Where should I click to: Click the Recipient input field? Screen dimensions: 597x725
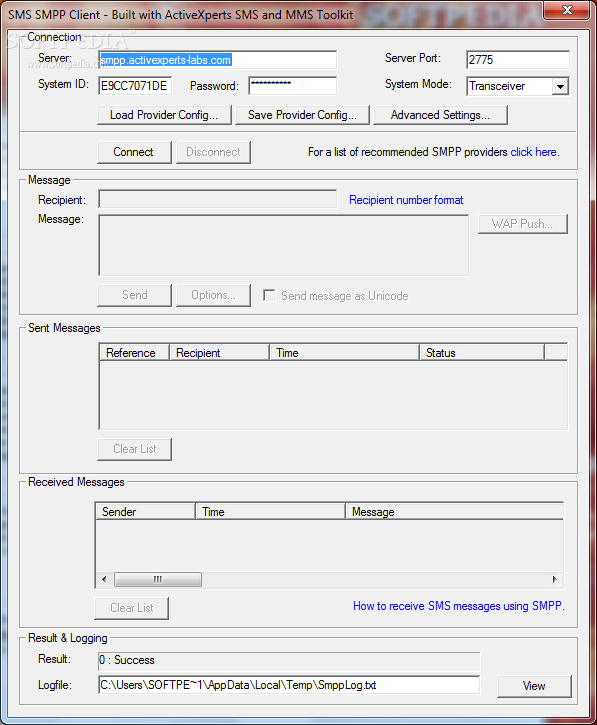(x=217, y=199)
